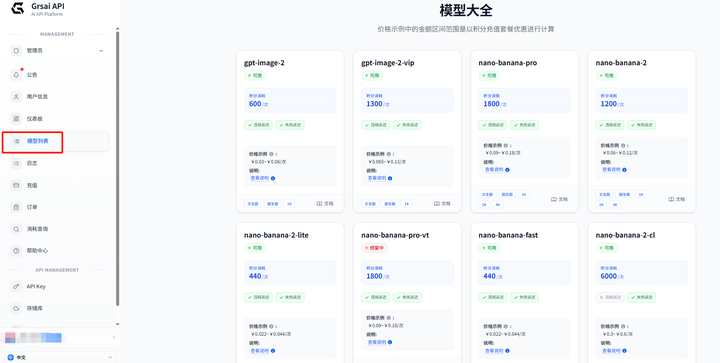The width and height of the screenshot is (720, 363).
Task: Click the globe icon next to 中文
Action: pyautogui.click(x=11, y=357)
